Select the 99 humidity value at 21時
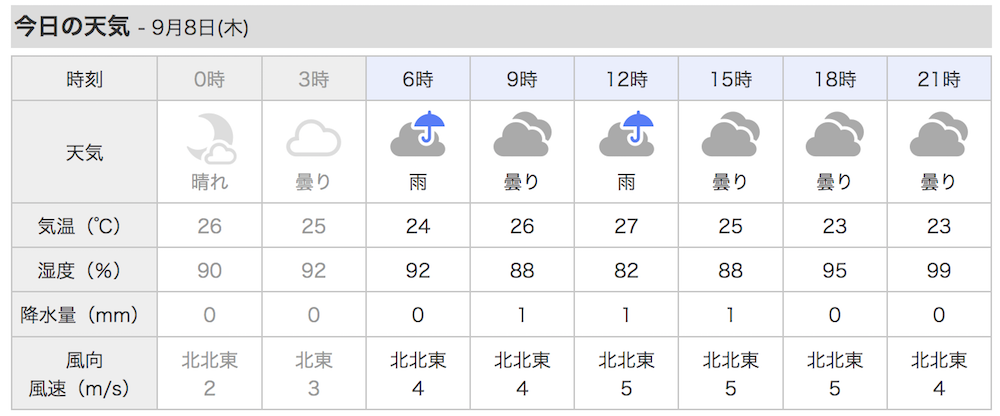The height and width of the screenshot is (416, 1000). pyautogui.click(x=938, y=270)
